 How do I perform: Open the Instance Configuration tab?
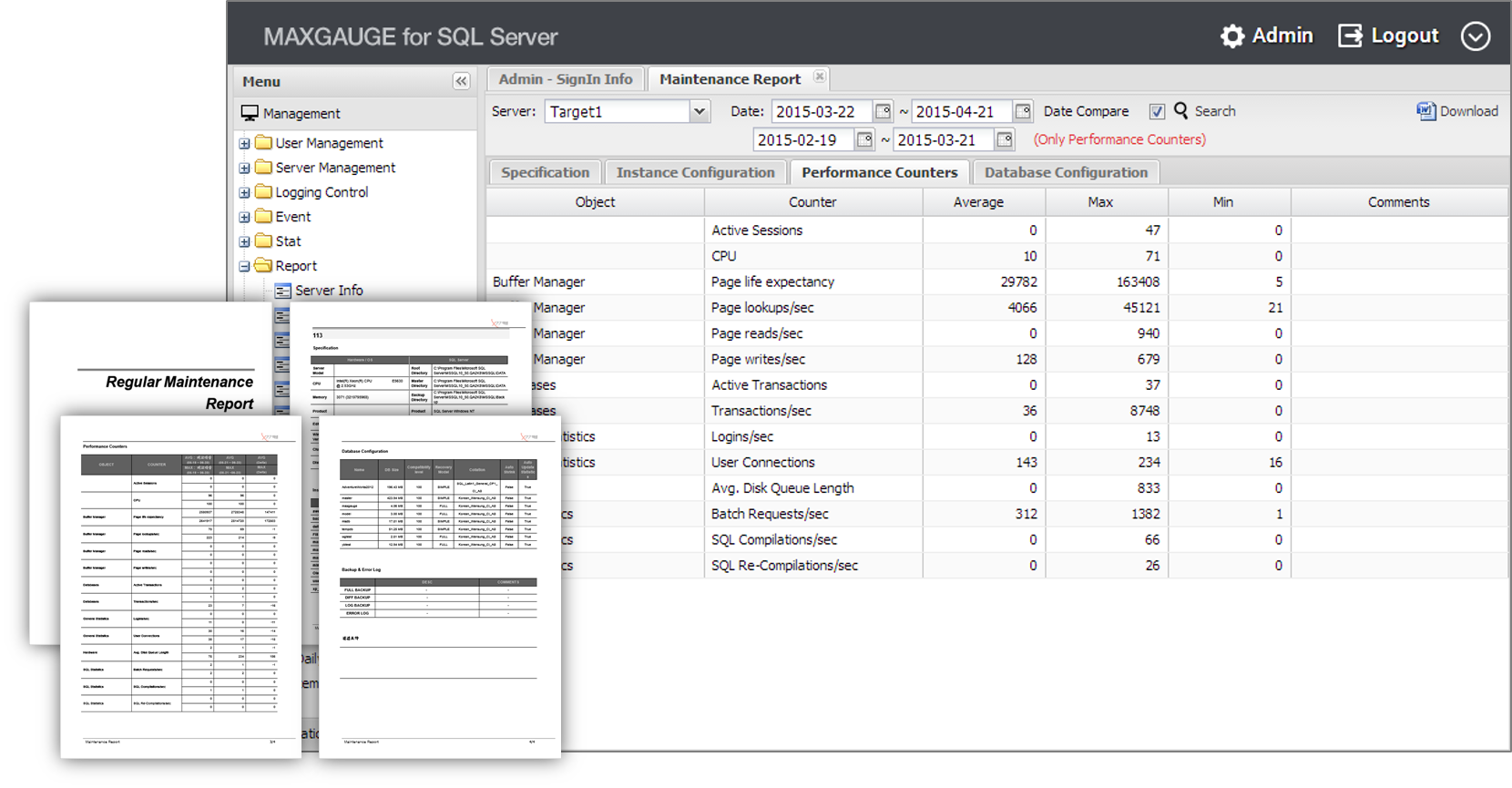pyautogui.click(x=695, y=172)
